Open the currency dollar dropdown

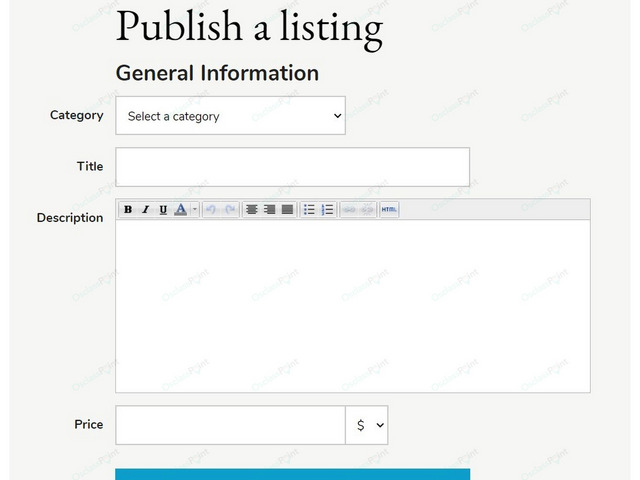click(367, 425)
